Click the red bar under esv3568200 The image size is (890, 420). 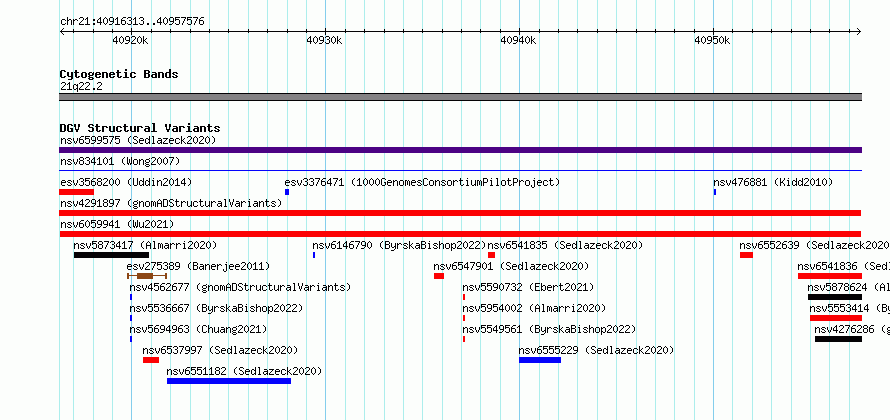pos(77,192)
